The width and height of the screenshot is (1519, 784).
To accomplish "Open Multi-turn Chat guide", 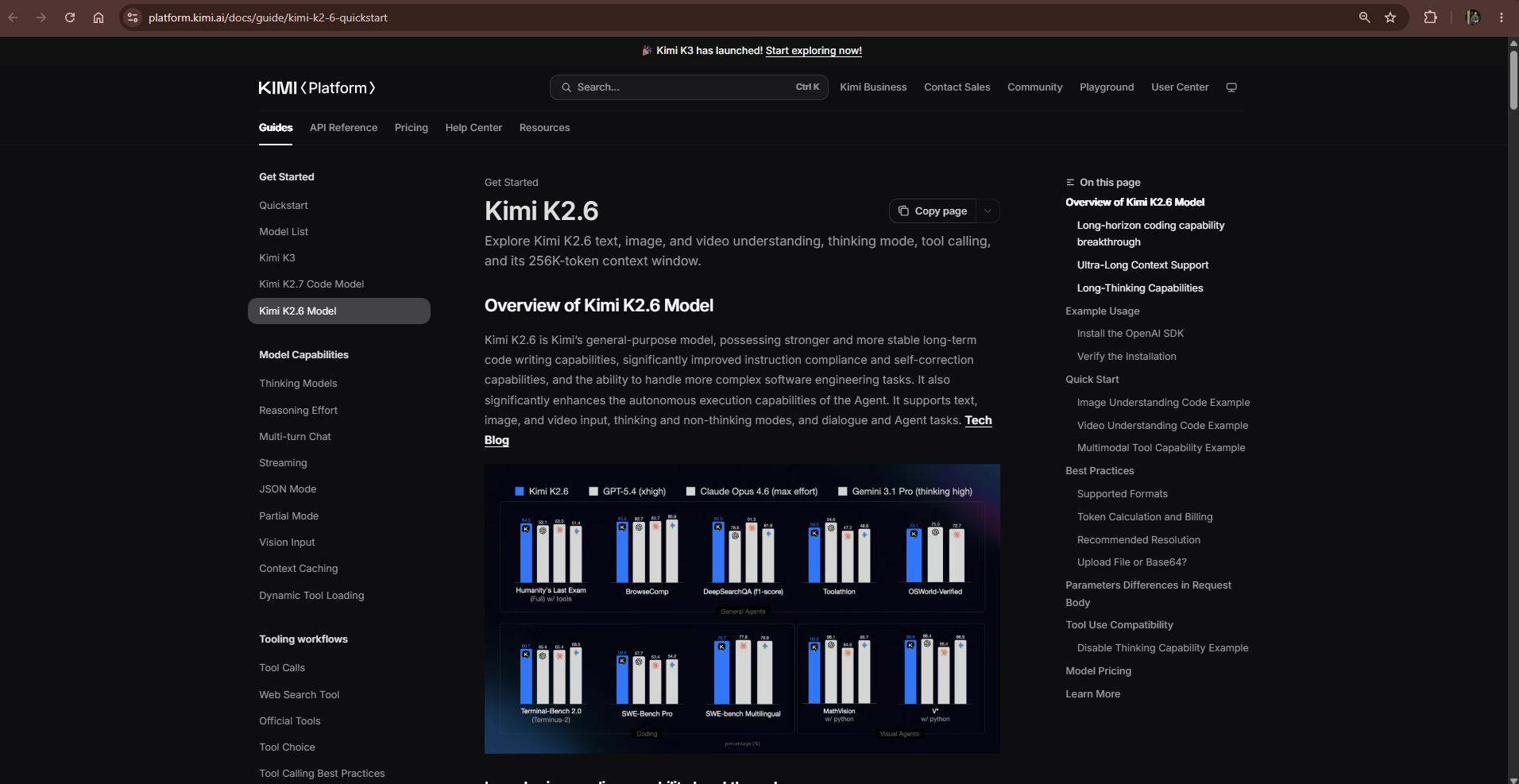I will (x=295, y=437).
